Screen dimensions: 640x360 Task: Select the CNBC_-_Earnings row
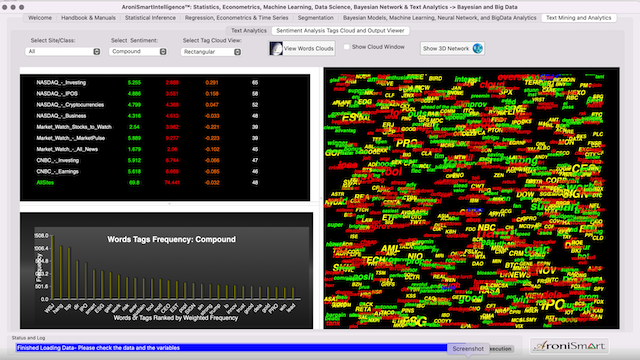(165, 171)
